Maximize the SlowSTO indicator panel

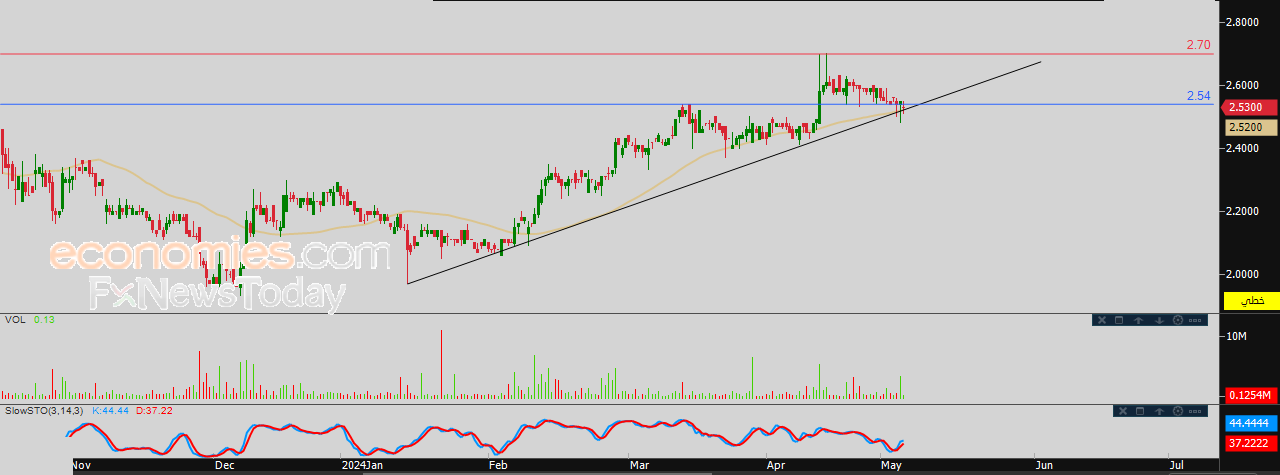(x=1140, y=411)
